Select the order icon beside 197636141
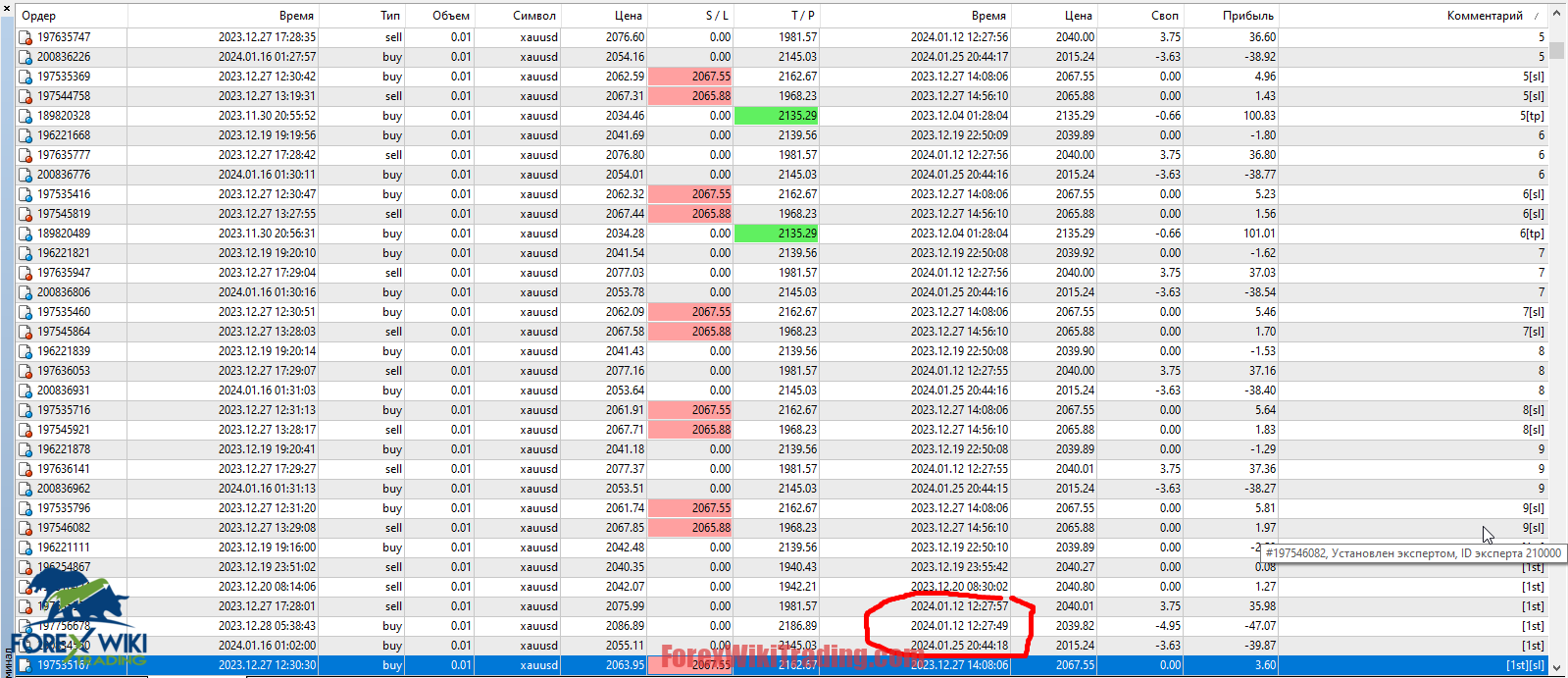The image size is (1568, 678). tap(25, 469)
